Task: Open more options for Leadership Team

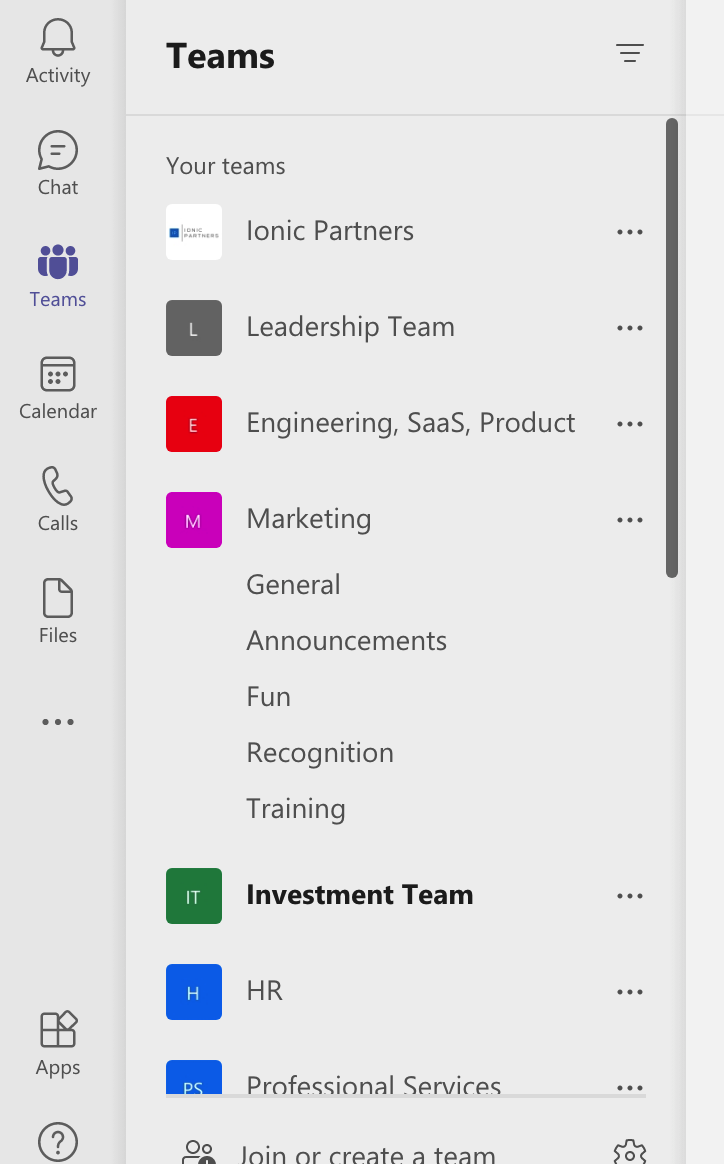Action: [x=630, y=328]
